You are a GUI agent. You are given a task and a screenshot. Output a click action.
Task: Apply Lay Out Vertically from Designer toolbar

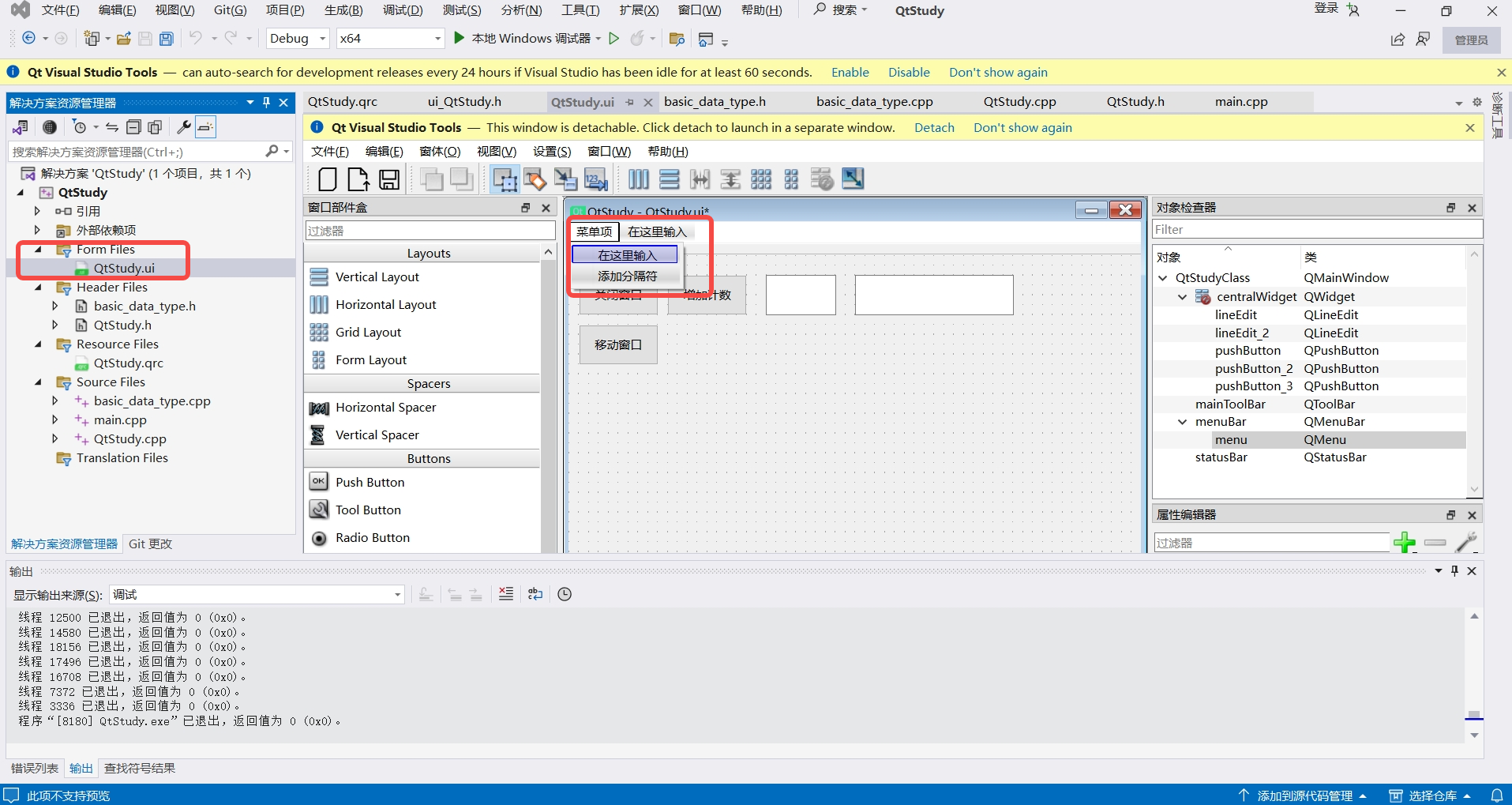click(670, 179)
